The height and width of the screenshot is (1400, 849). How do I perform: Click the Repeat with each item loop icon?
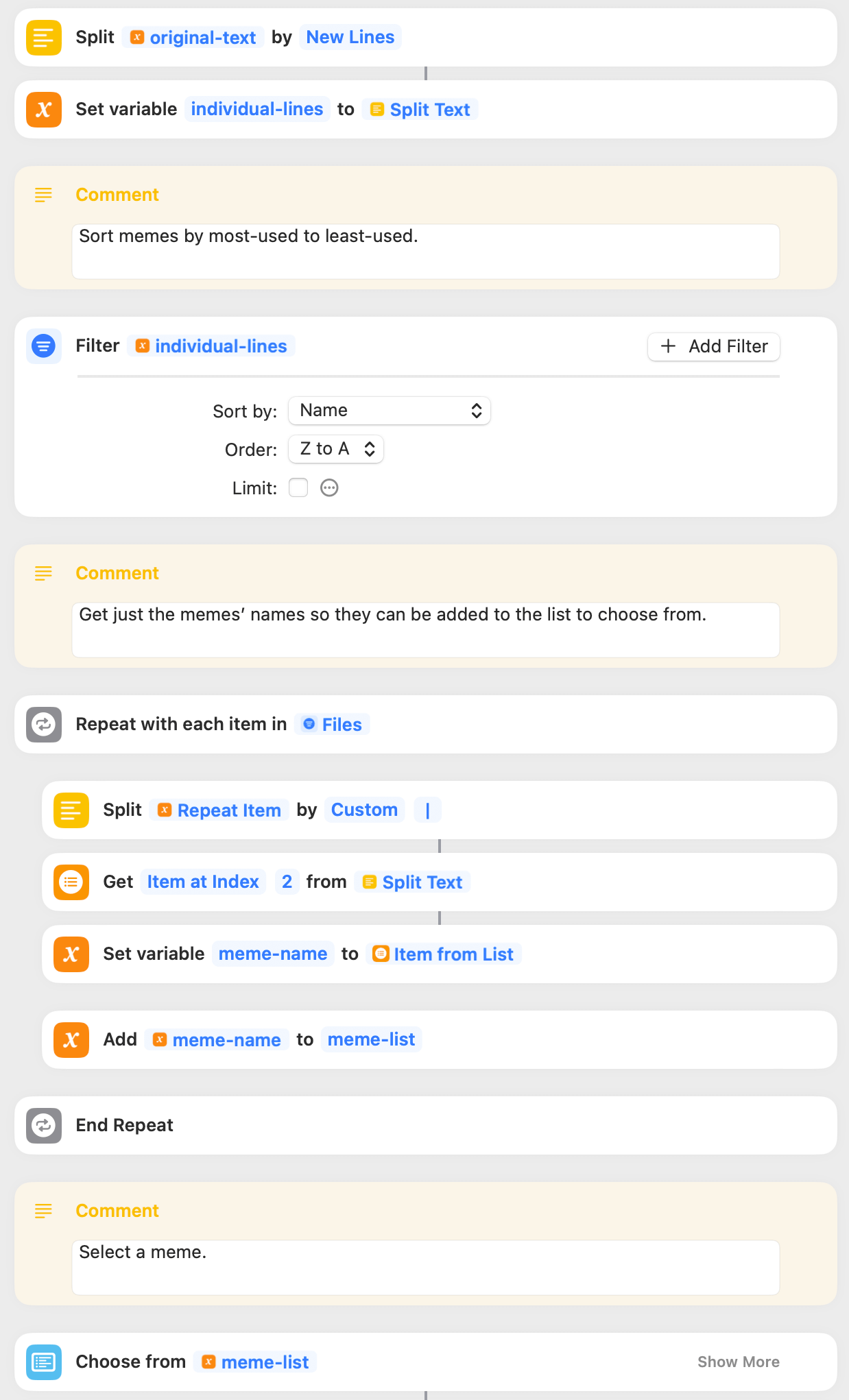[44, 725]
